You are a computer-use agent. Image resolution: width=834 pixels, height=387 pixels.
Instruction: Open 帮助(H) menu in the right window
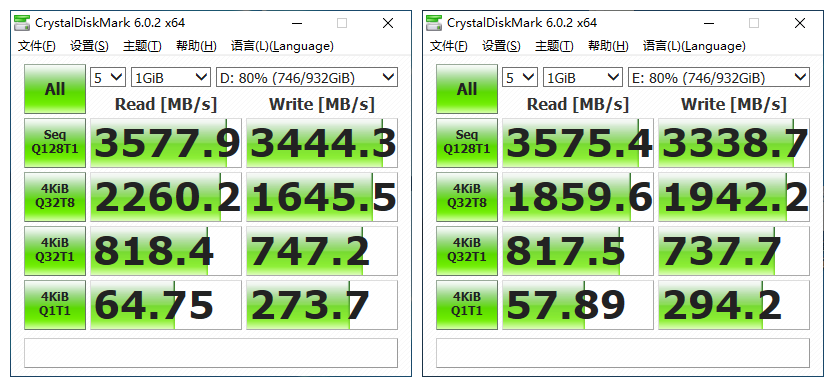pos(608,46)
